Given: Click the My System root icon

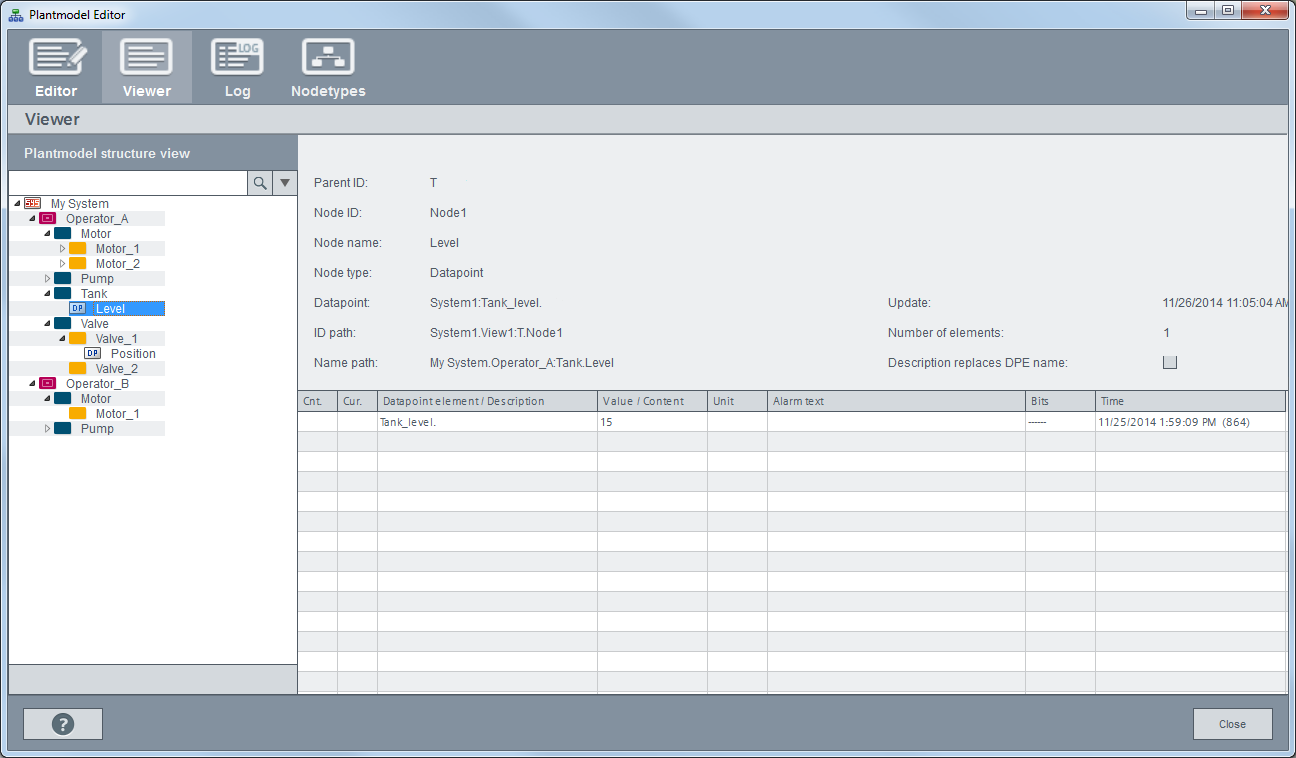Looking at the screenshot, I should [x=33, y=204].
